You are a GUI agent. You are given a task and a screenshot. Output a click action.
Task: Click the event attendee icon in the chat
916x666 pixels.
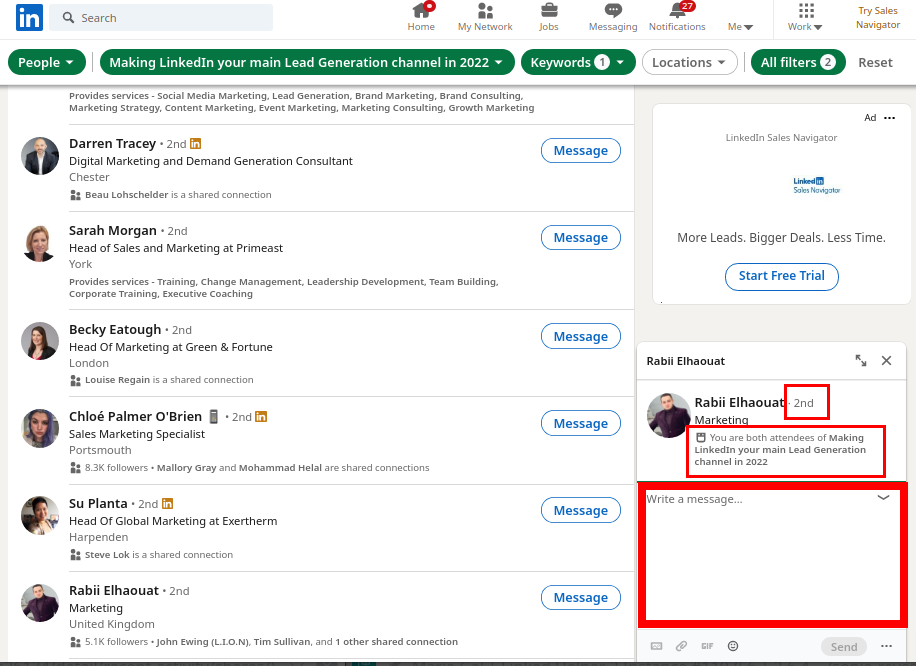coord(700,437)
